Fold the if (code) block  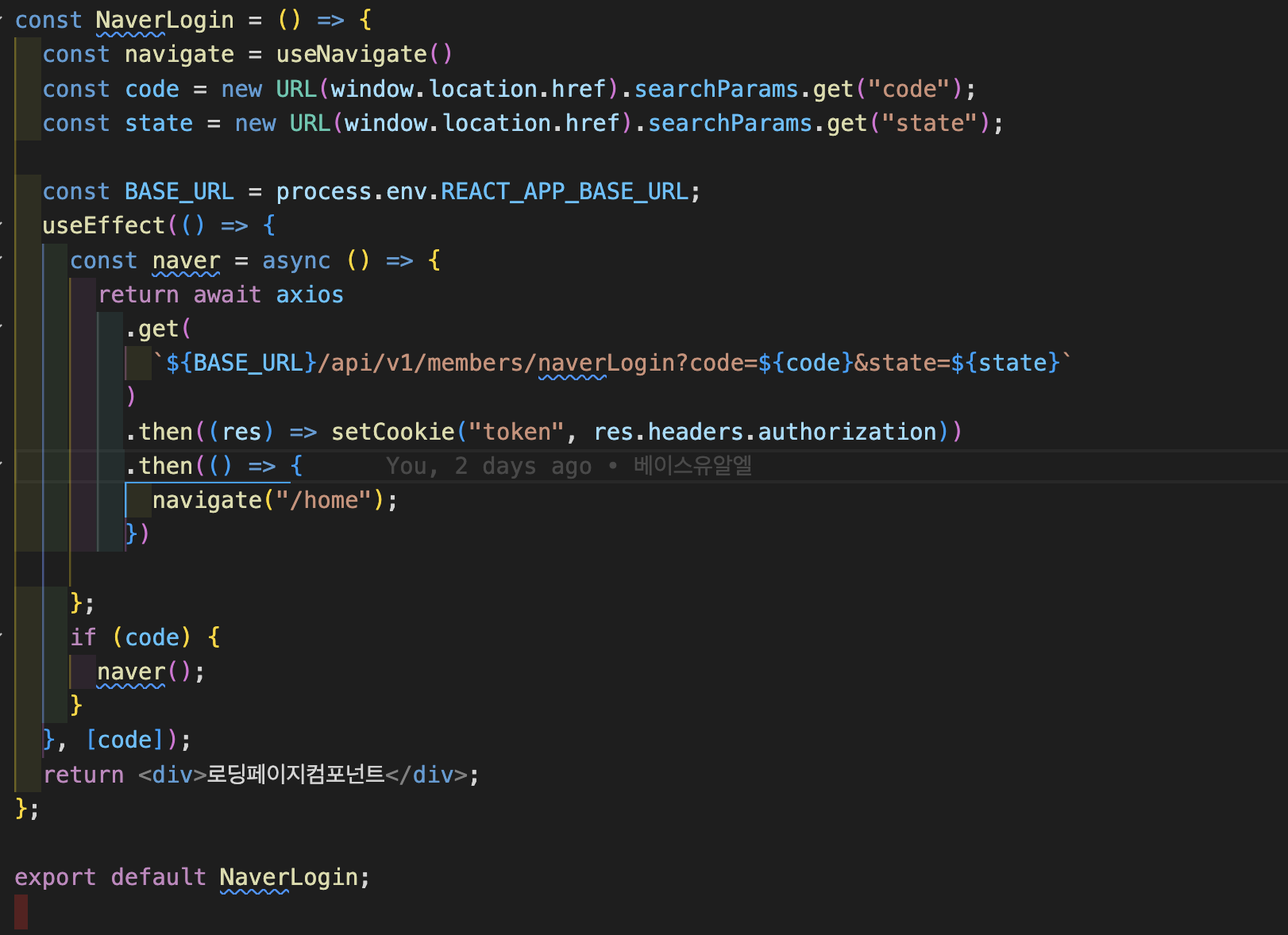click(x=2, y=637)
